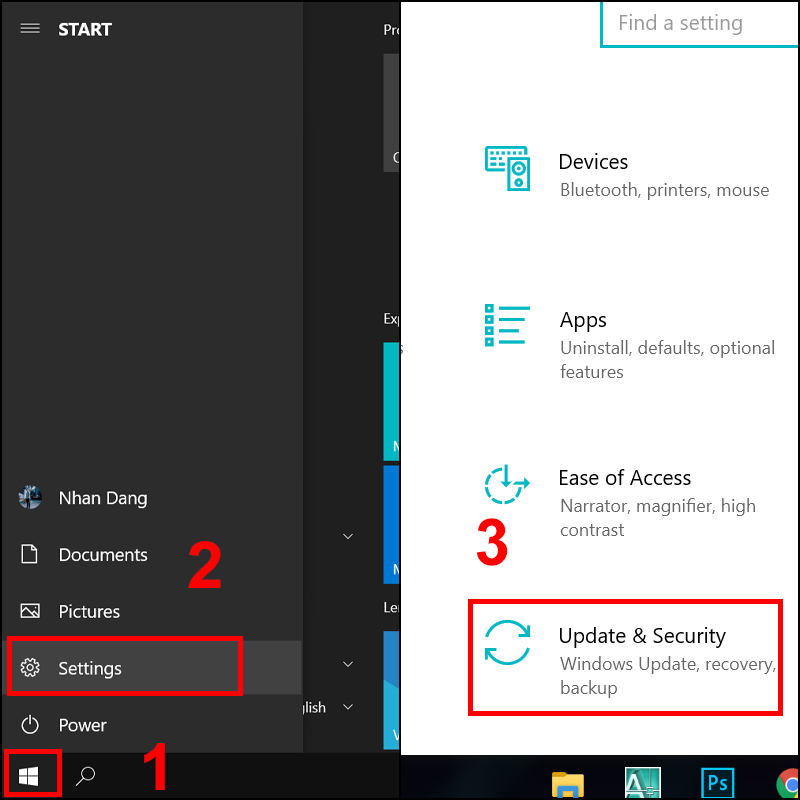This screenshot has width=800, height=800.
Task: Click the Ease of Access icon
Action: pos(507,484)
